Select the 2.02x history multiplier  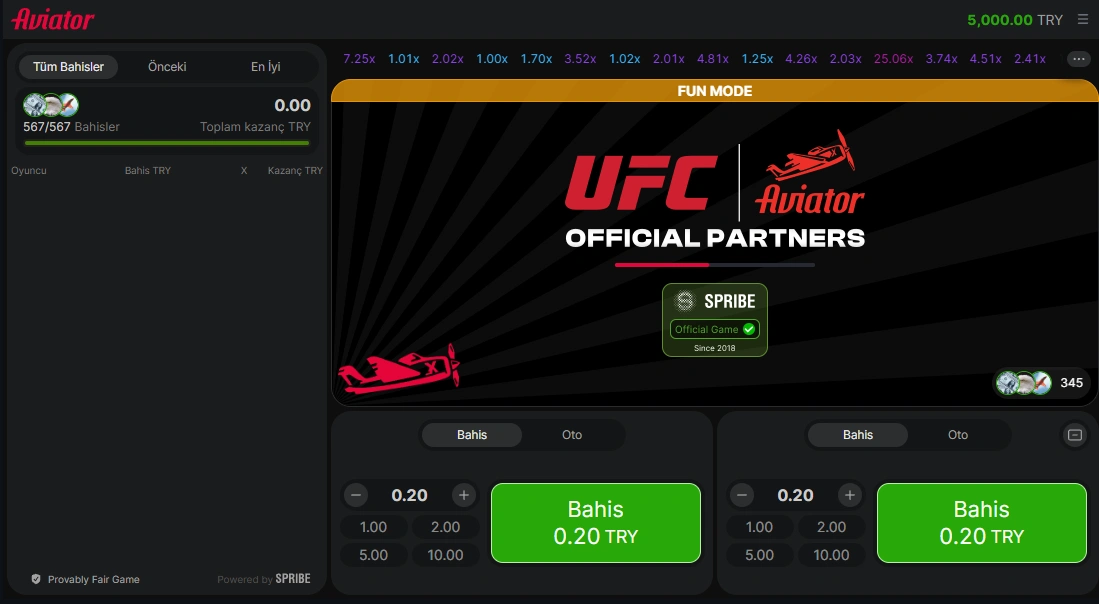point(448,59)
